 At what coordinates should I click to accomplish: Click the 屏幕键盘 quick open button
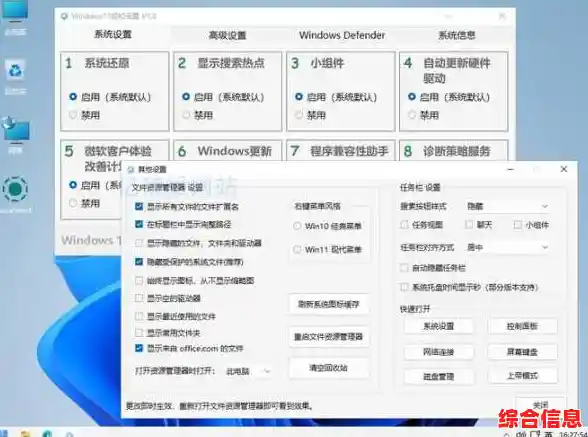tap(522, 352)
